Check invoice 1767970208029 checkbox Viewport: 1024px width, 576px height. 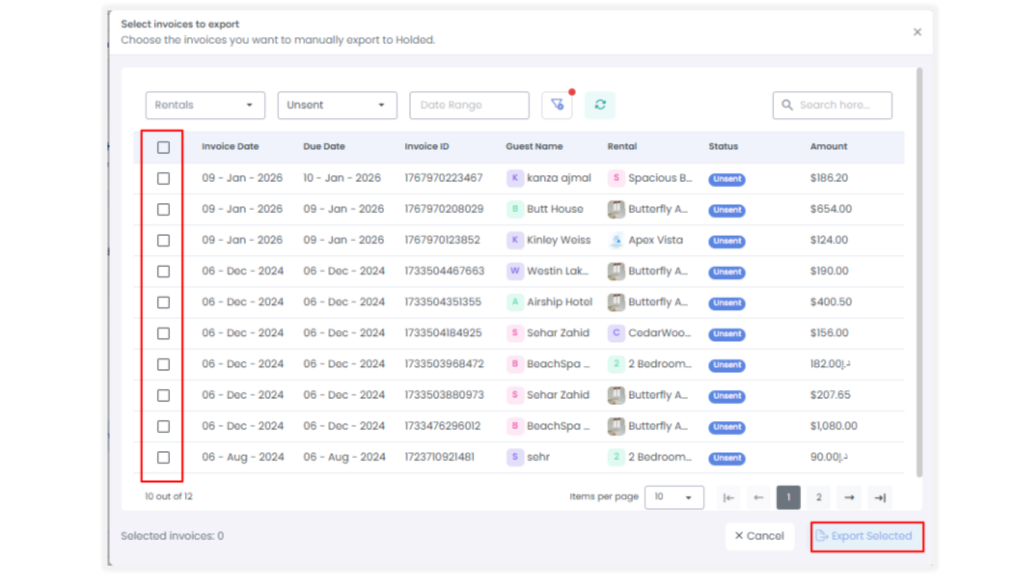tap(163, 210)
